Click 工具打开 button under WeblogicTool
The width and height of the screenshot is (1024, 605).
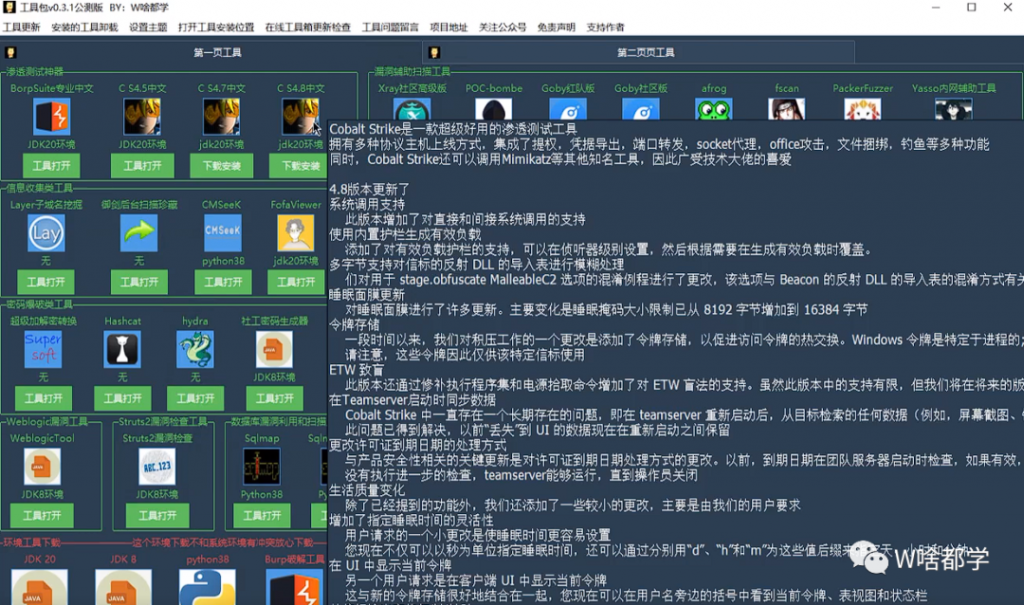click(42, 515)
